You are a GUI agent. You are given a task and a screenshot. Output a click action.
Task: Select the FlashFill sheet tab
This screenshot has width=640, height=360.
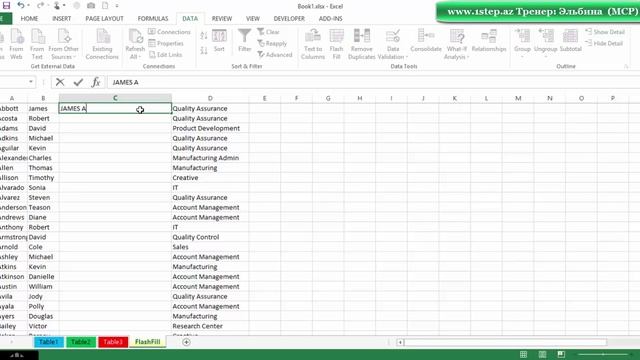tap(147, 342)
